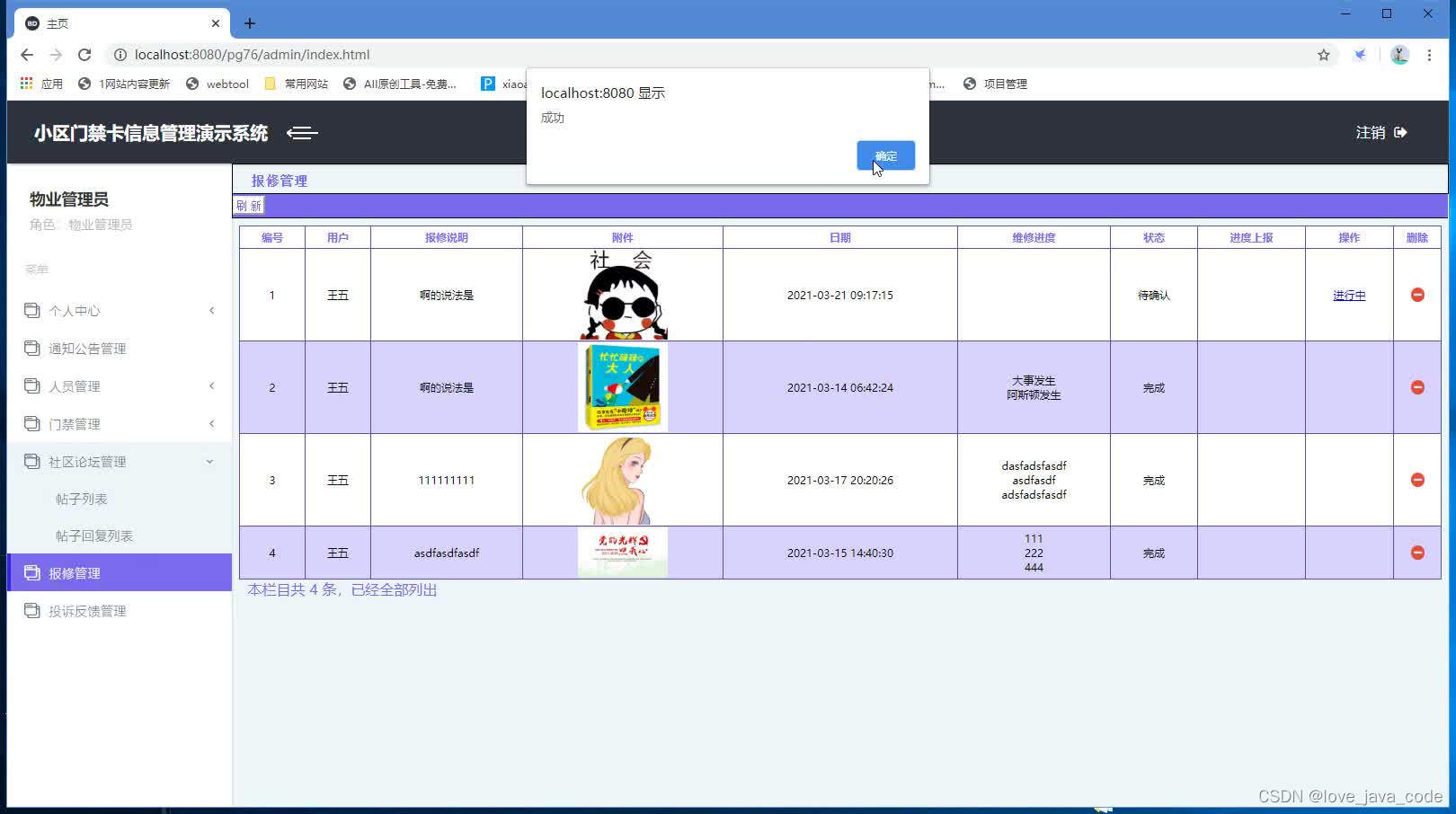Confirm the alert with 确定 button
This screenshot has height=814, width=1456.
(885, 155)
